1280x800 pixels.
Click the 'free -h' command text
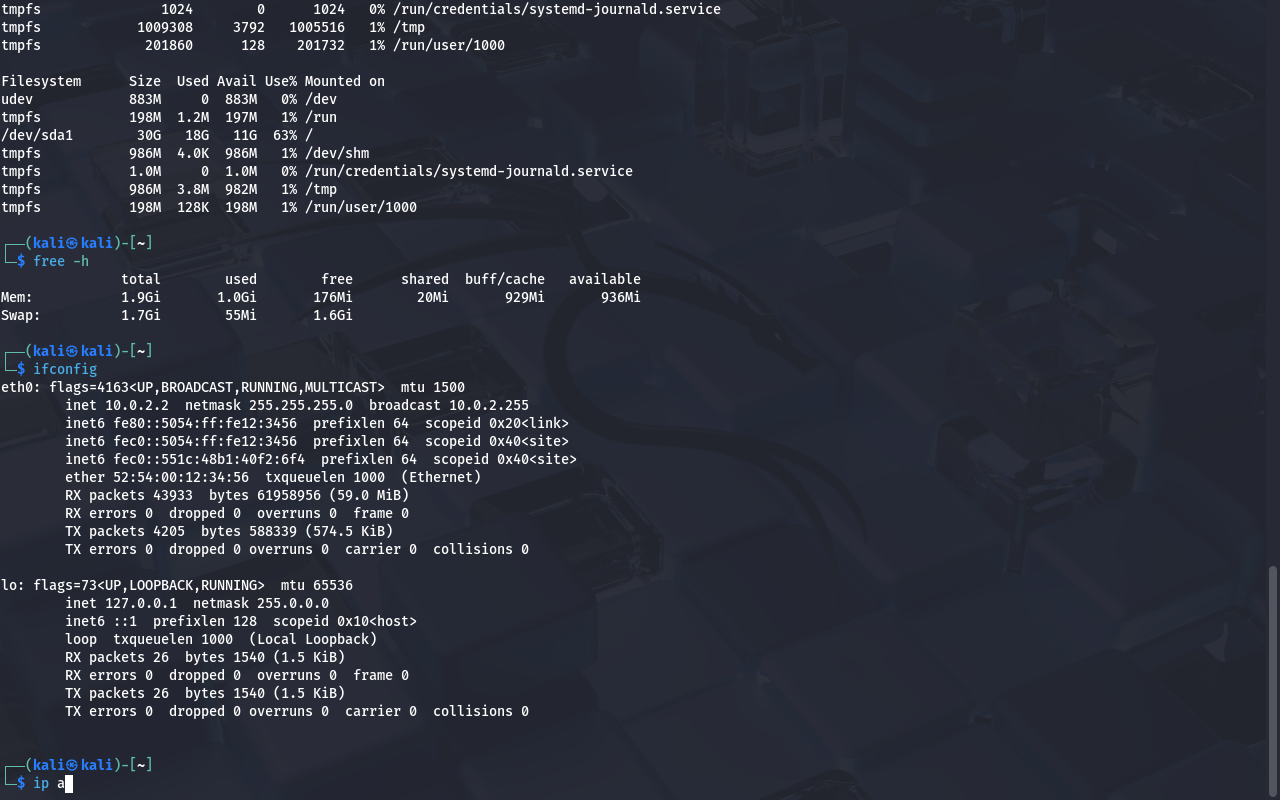click(x=61, y=261)
